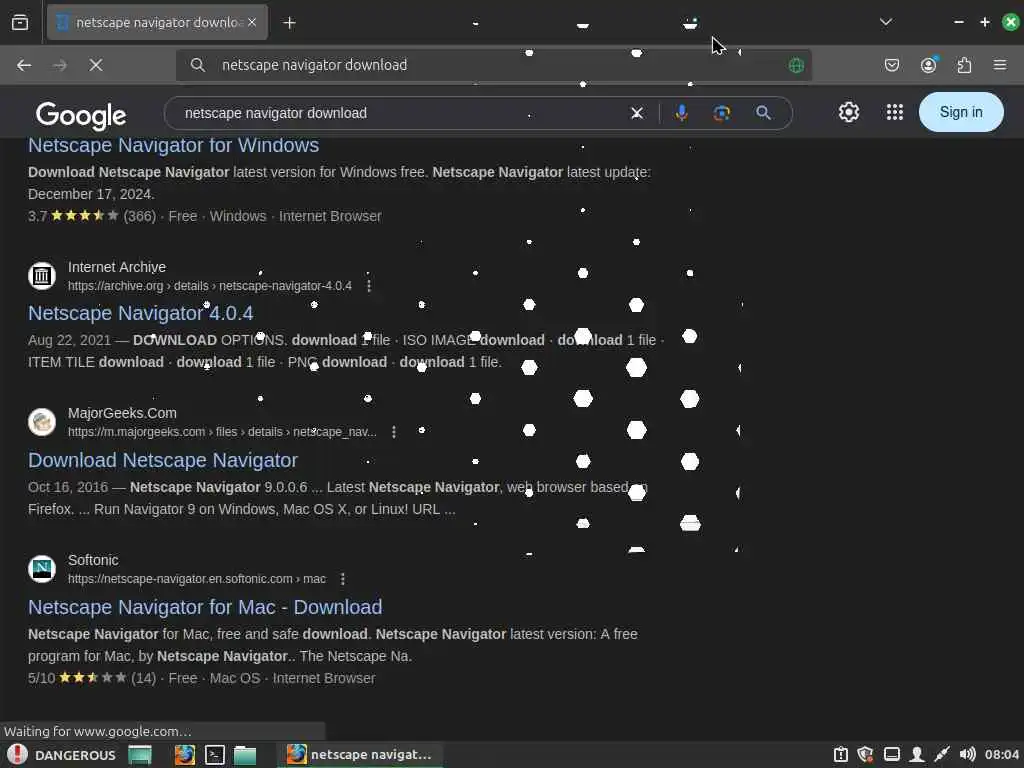Click the Sign in button
The width and height of the screenshot is (1024, 768).
point(961,112)
